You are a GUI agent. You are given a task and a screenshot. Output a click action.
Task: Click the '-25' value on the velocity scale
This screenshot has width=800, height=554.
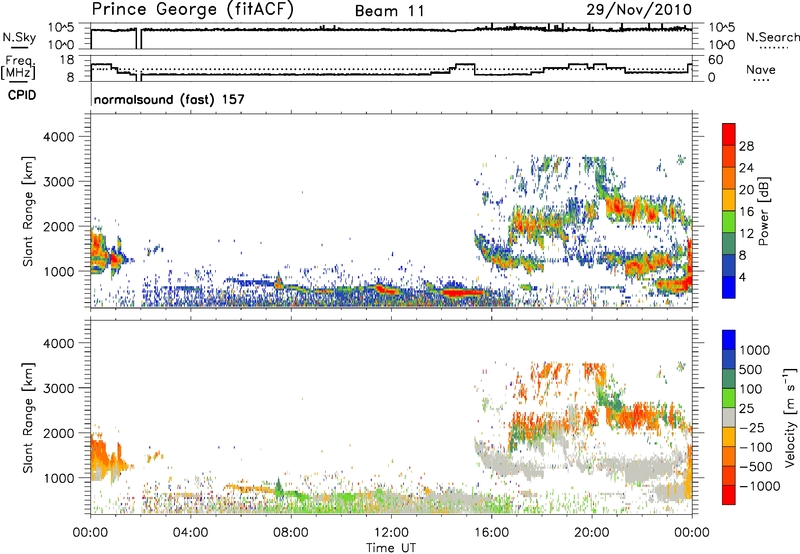[x=752, y=427]
